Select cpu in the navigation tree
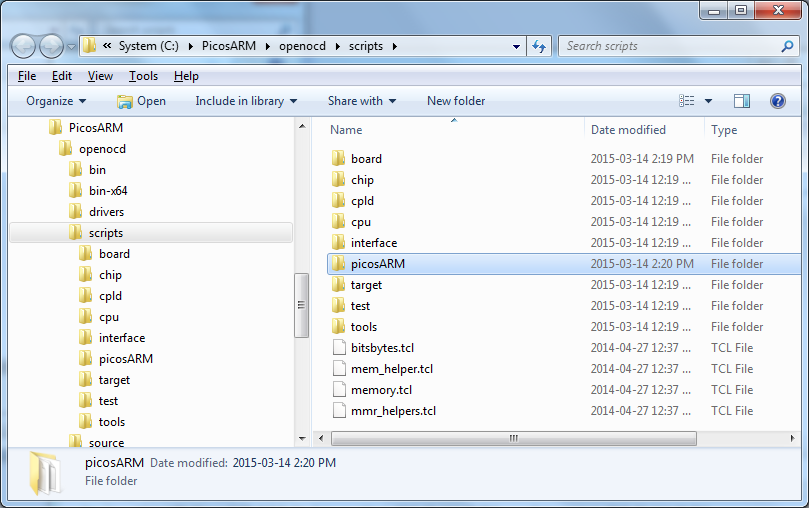The width and height of the screenshot is (809, 508). (109, 317)
